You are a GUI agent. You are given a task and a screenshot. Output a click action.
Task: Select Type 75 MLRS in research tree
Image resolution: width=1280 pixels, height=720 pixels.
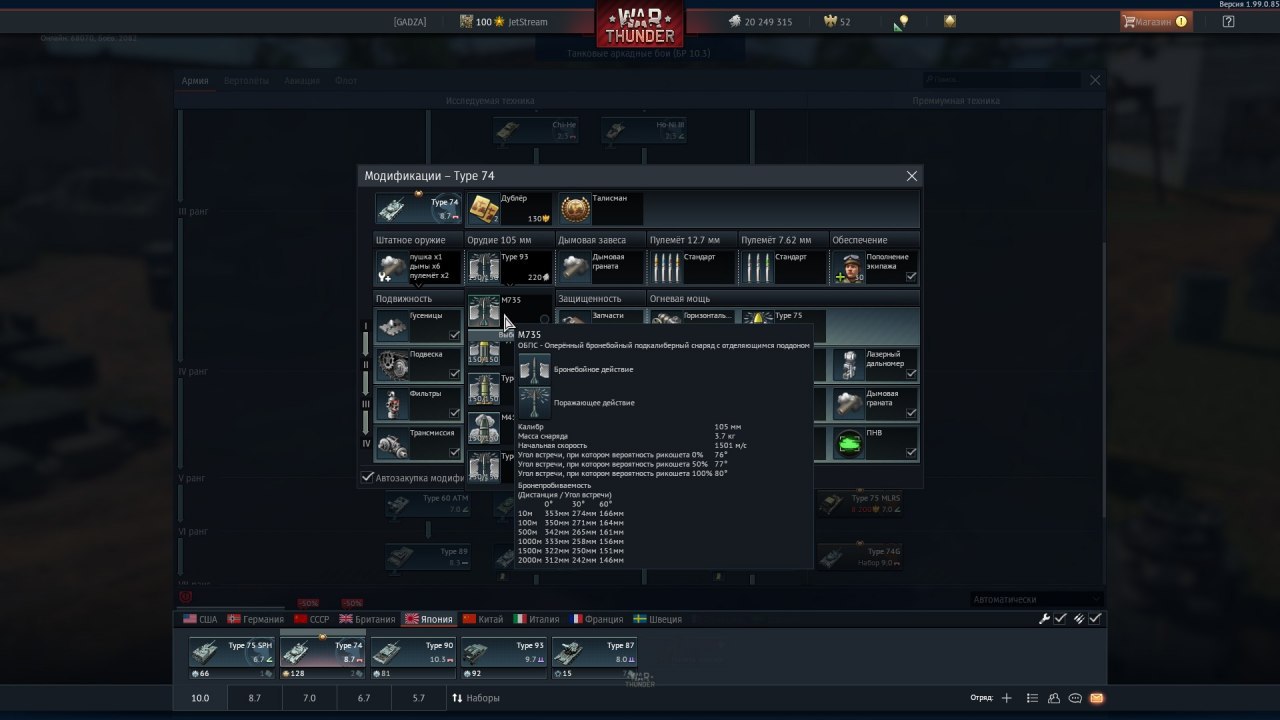click(x=861, y=503)
